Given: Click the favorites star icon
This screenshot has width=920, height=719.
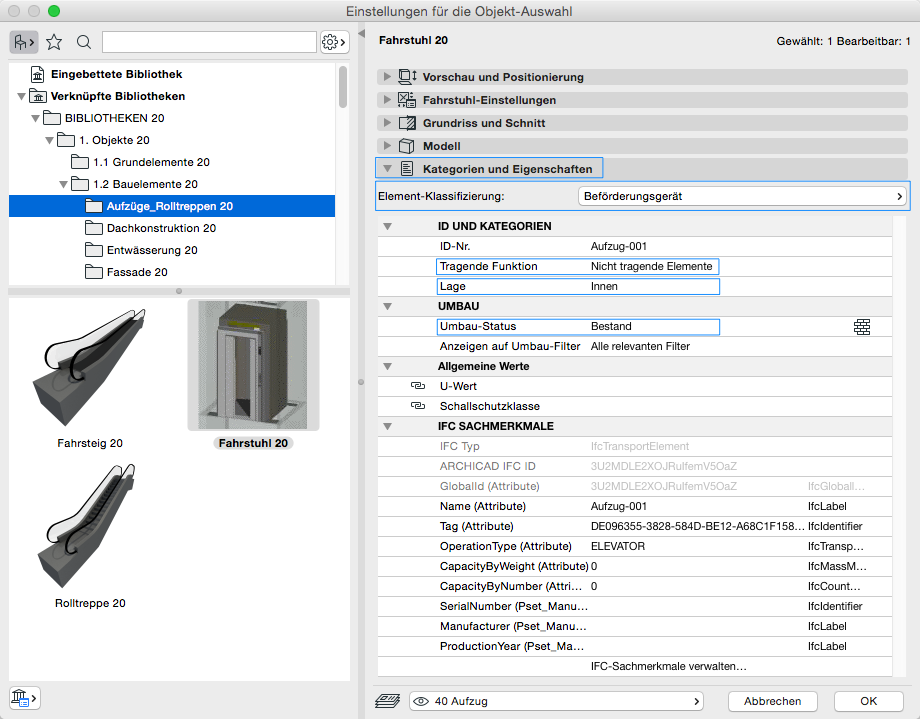Looking at the screenshot, I should pyautogui.click(x=54, y=42).
